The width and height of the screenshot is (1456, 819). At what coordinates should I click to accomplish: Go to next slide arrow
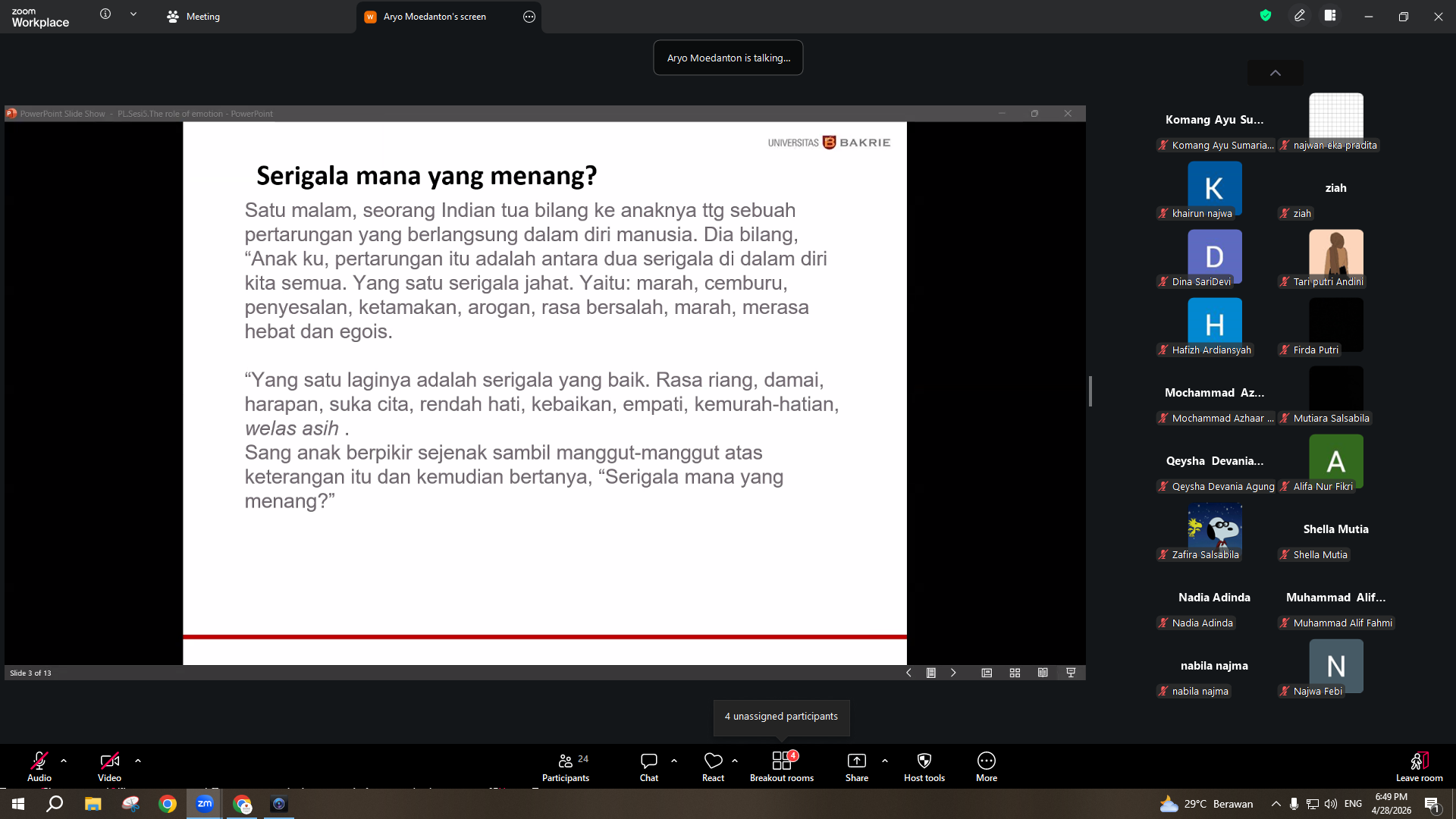[x=953, y=673]
